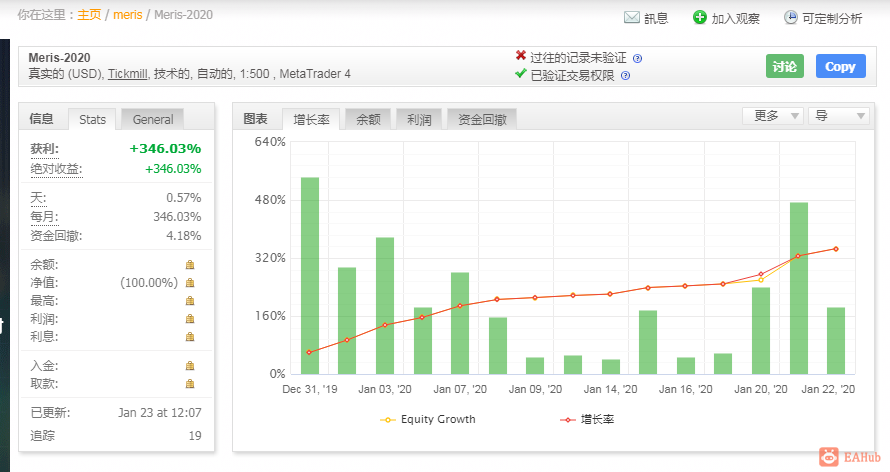Open the 导 export dropdown
The height and width of the screenshot is (472, 890).
[838, 116]
